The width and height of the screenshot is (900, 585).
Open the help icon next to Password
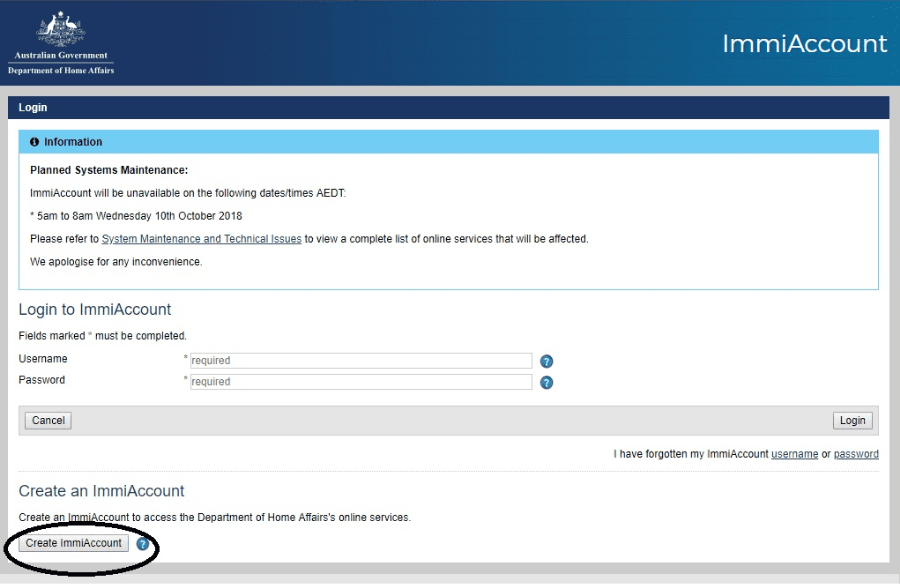(x=547, y=382)
